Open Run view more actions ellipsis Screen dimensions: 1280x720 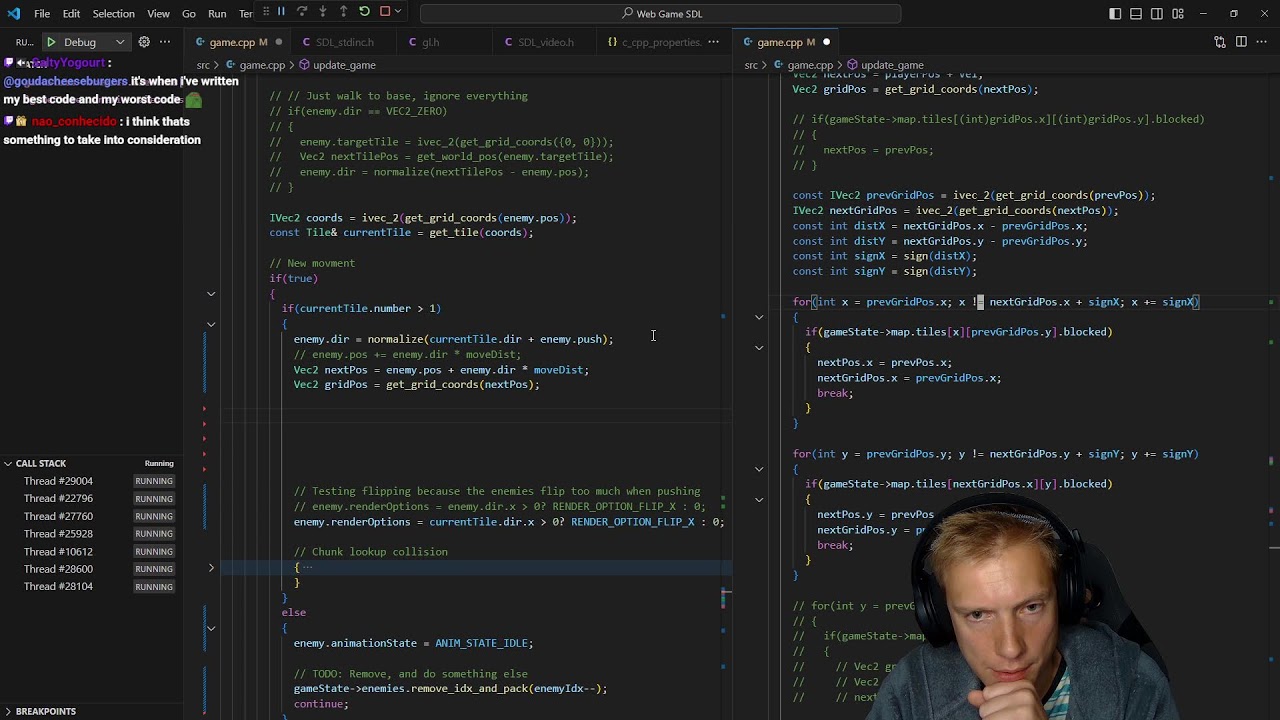pyautogui.click(x=164, y=42)
